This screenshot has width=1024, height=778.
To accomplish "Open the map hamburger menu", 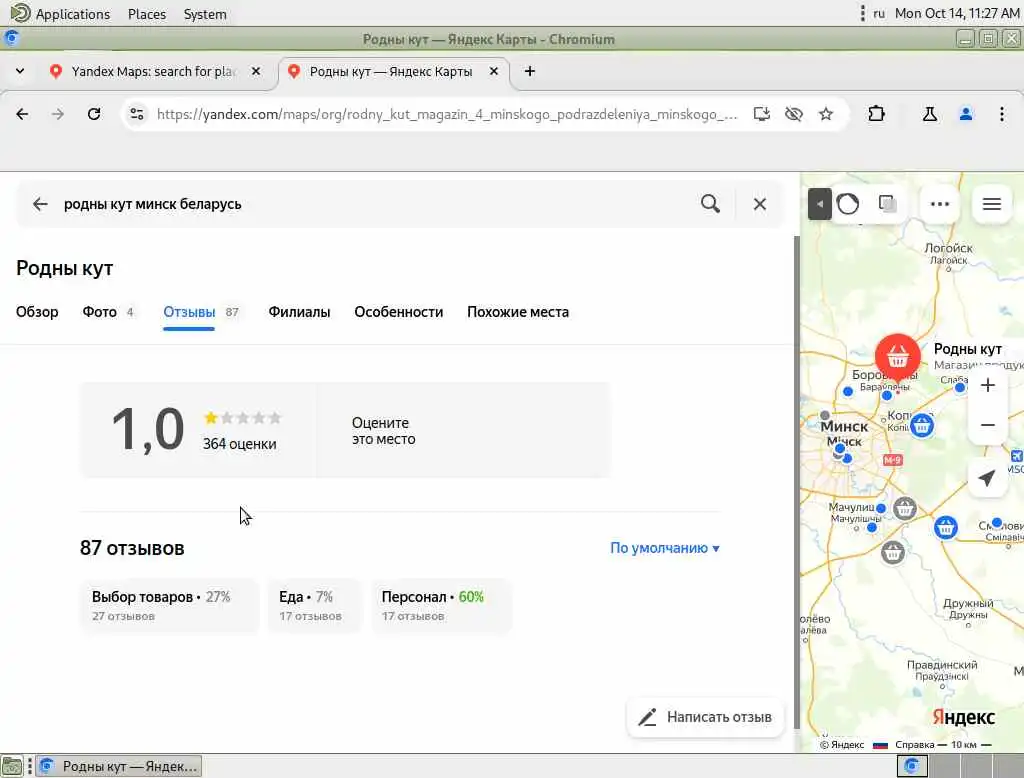I will (992, 204).
